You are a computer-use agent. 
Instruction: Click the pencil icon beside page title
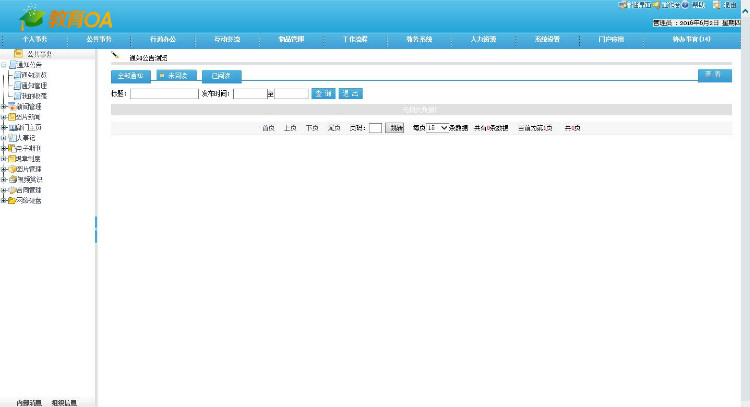[x=115, y=55]
